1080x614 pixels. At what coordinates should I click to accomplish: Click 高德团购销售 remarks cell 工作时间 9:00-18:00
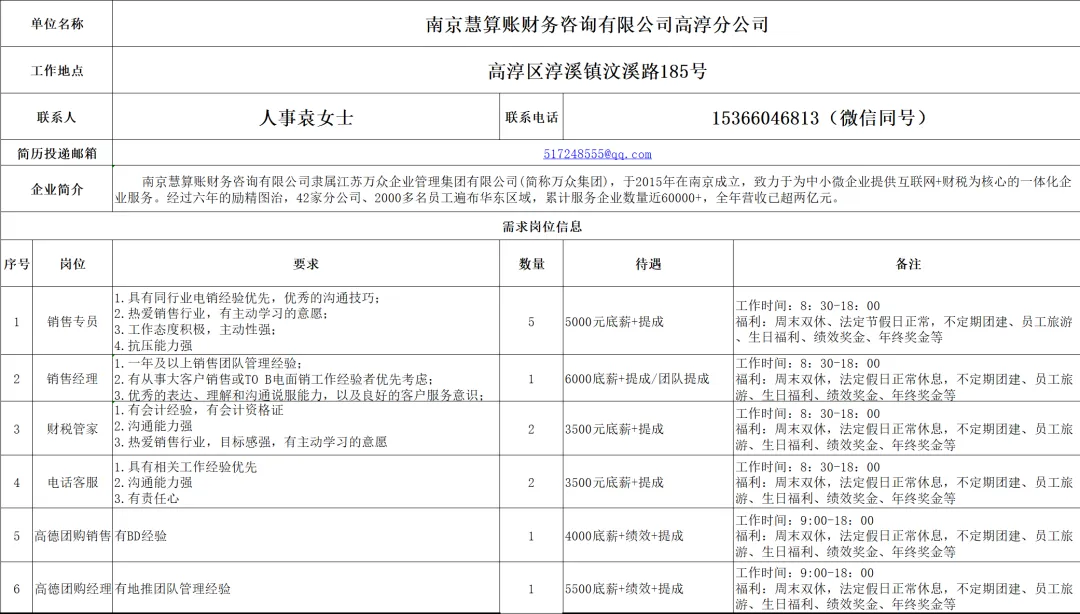tap(907, 535)
